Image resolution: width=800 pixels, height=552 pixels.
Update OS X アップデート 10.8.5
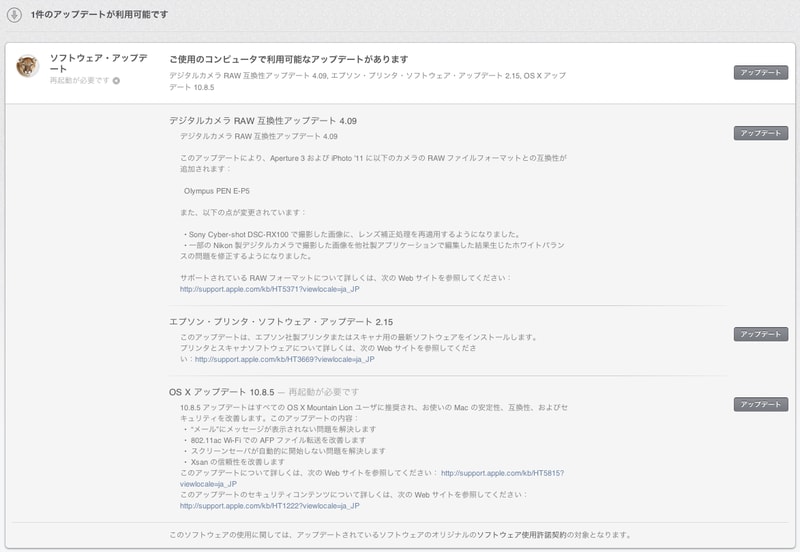click(761, 405)
